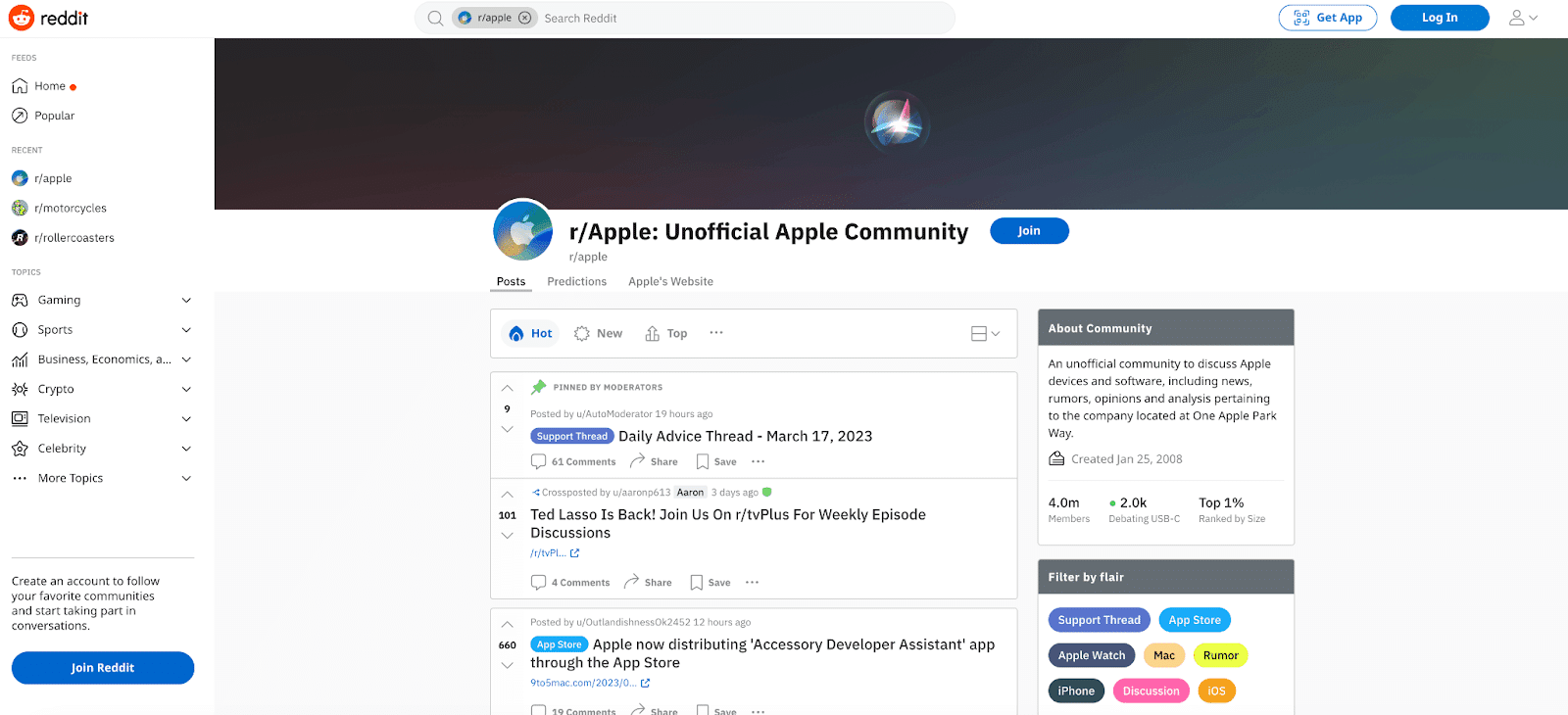Share the Ted Lasso post
Image resolution: width=1568 pixels, height=715 pixels.
648,582
